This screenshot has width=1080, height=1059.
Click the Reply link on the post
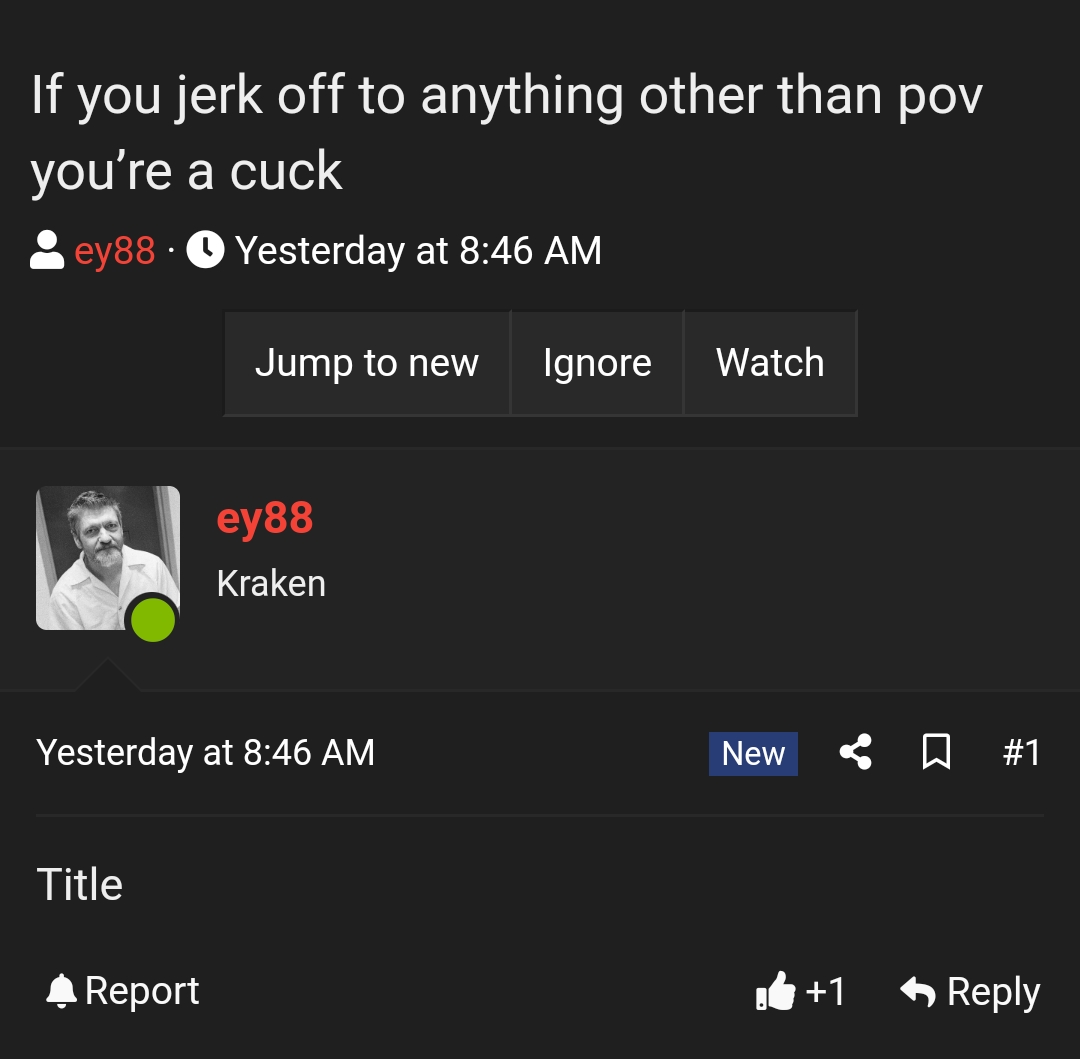point(993,991)
